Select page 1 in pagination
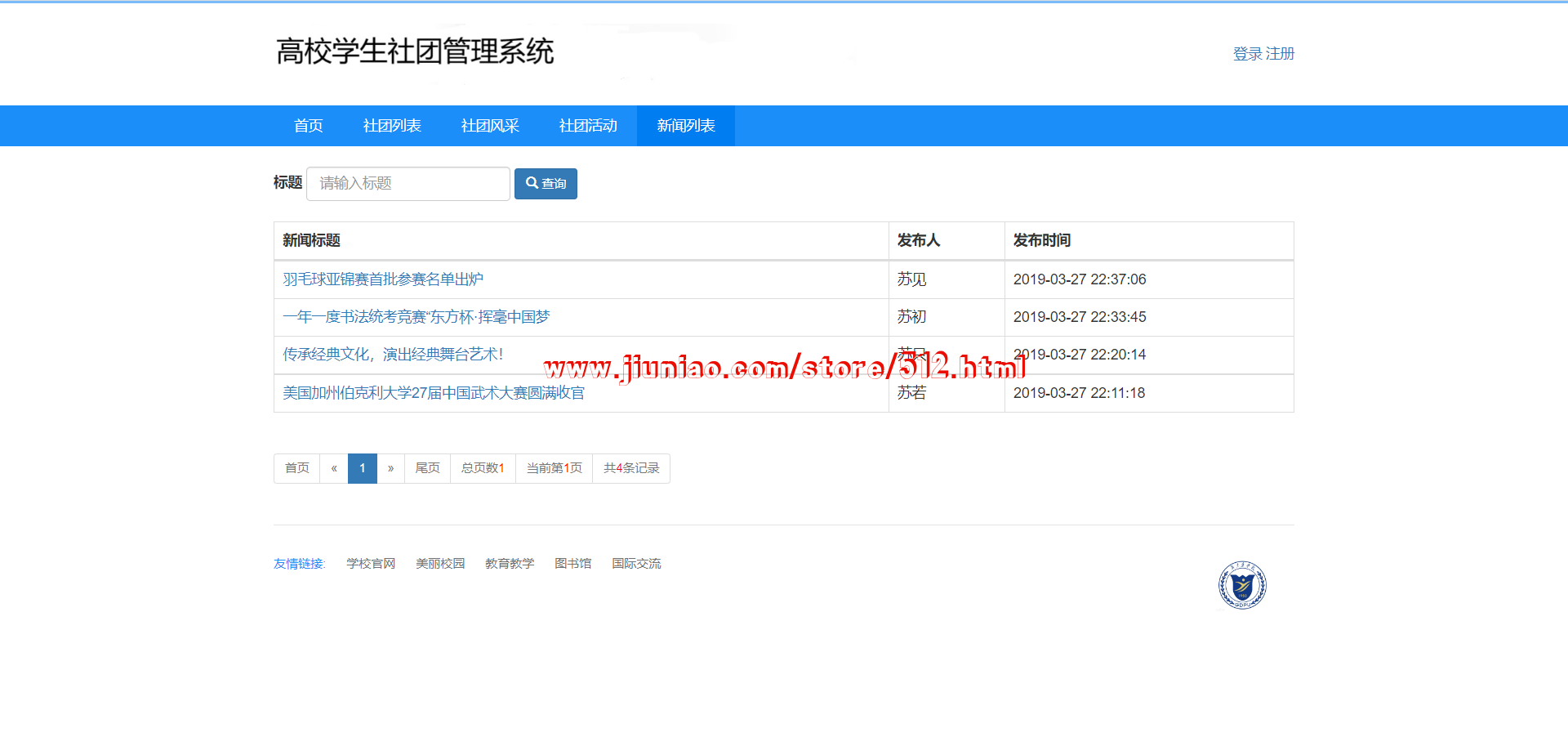 [363, 468]
